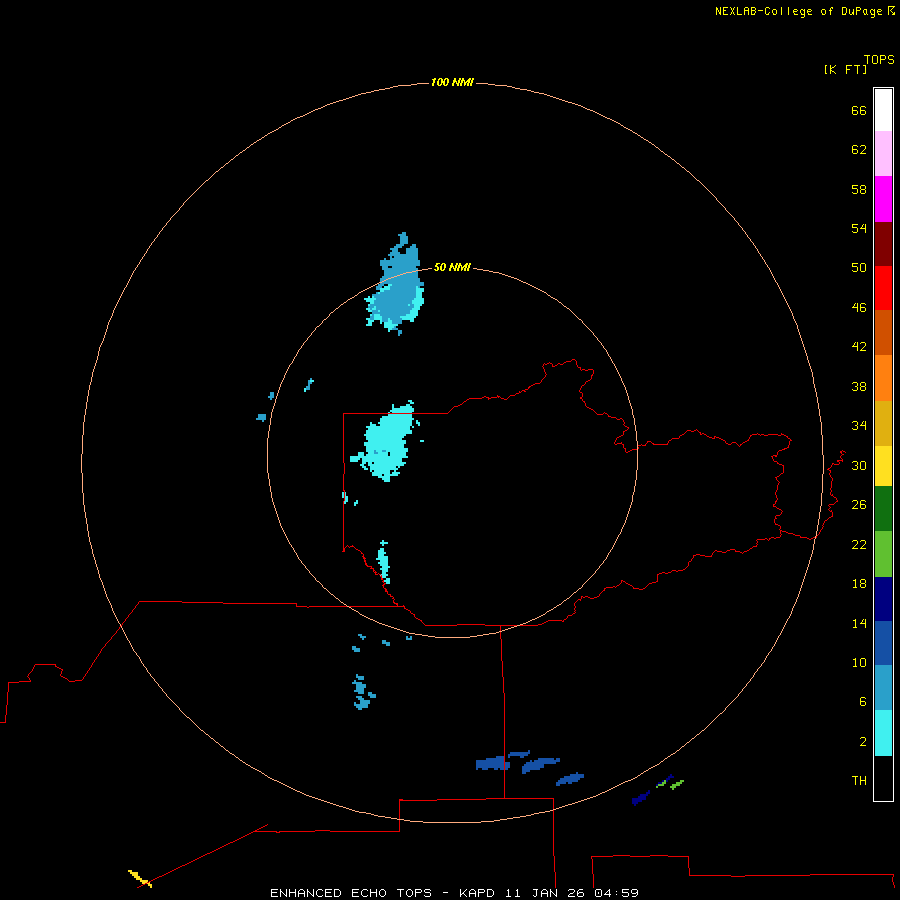900x900 pixels.
Task: Click the bright orange legend swatch
Action: [883, 378]
